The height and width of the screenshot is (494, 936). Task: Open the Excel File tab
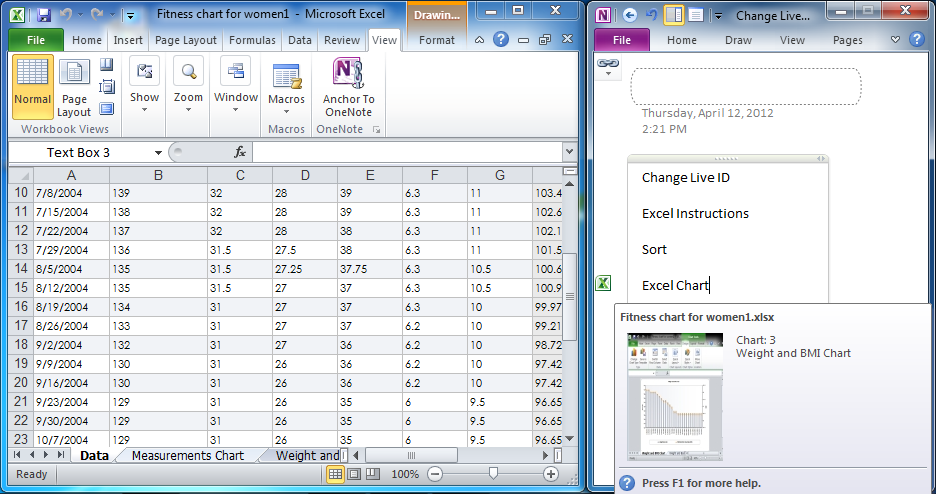click(36, 40)
